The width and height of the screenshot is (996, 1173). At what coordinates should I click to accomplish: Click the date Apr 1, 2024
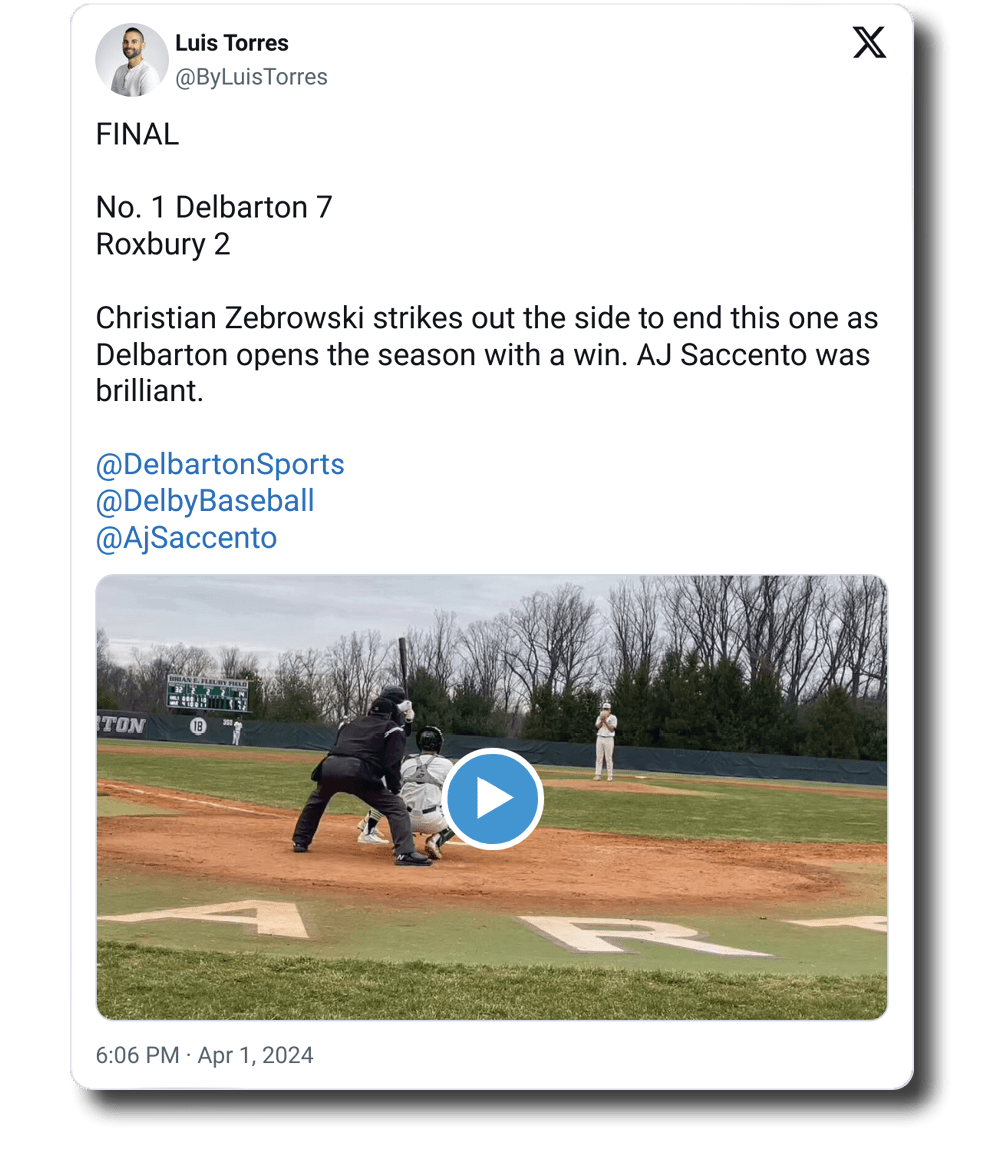click(x=255, y=1055)
